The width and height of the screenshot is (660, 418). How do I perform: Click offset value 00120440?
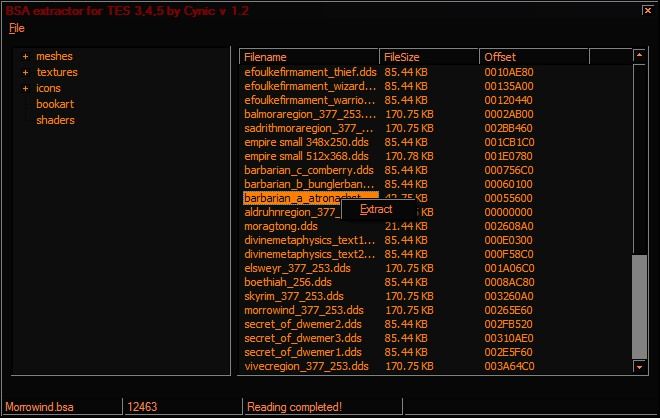click(x=508, y=100)
